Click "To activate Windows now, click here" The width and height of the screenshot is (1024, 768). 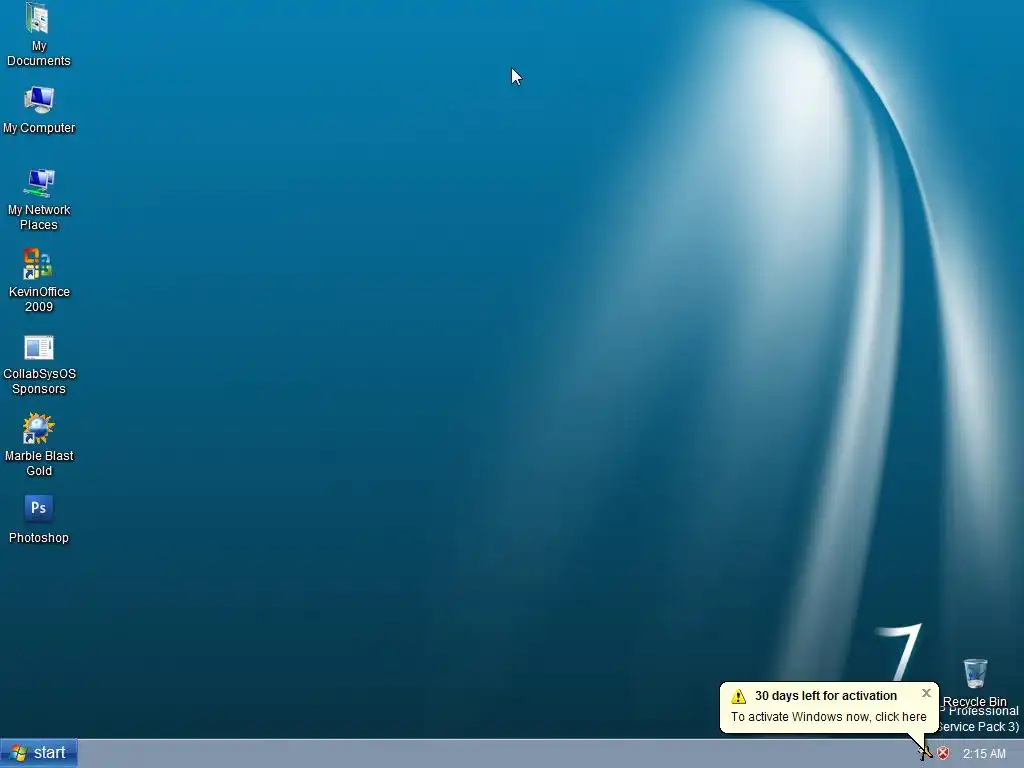(x=828, y=717)
